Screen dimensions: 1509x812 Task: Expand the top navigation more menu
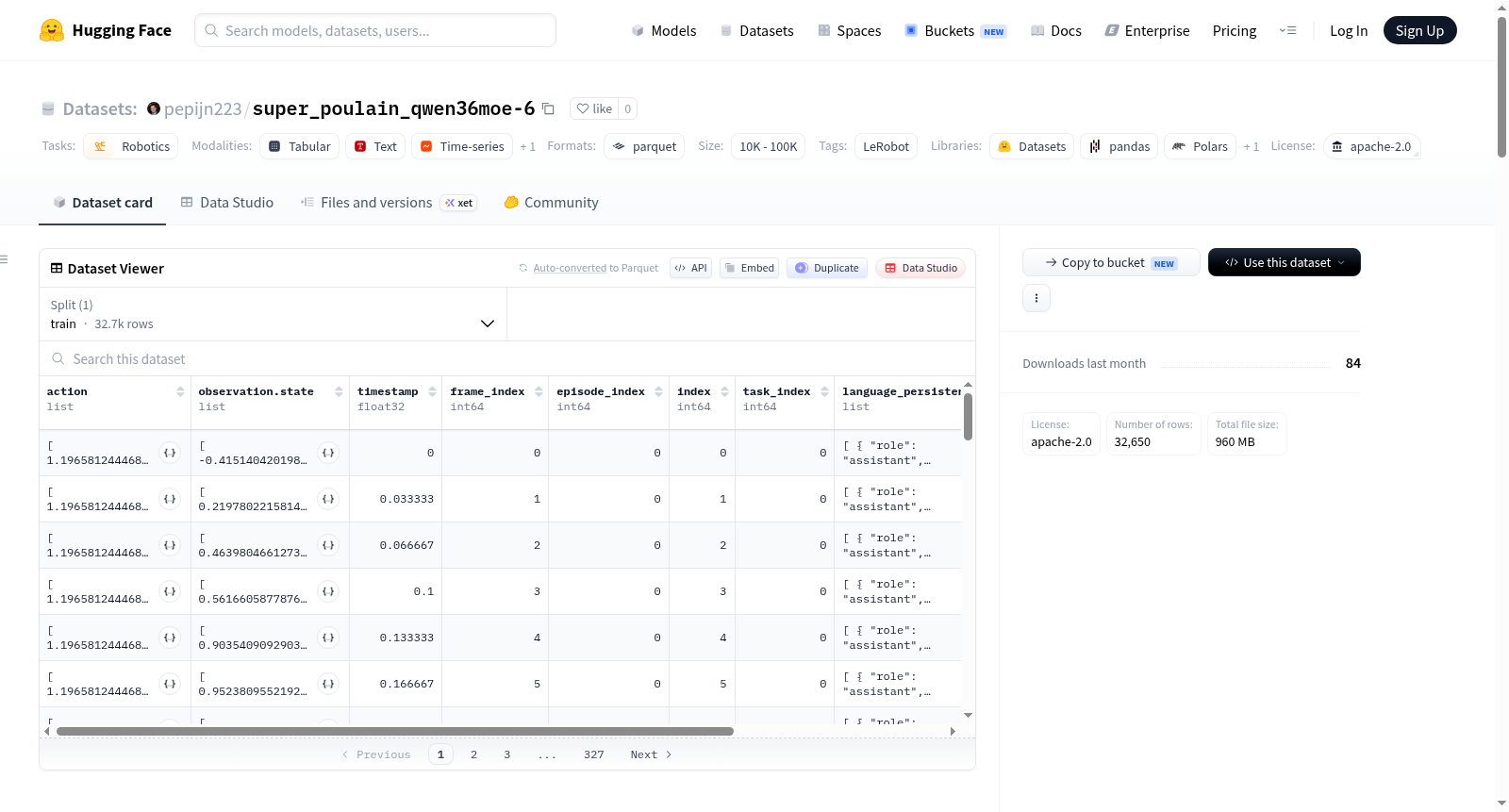tap(1287, 30)
